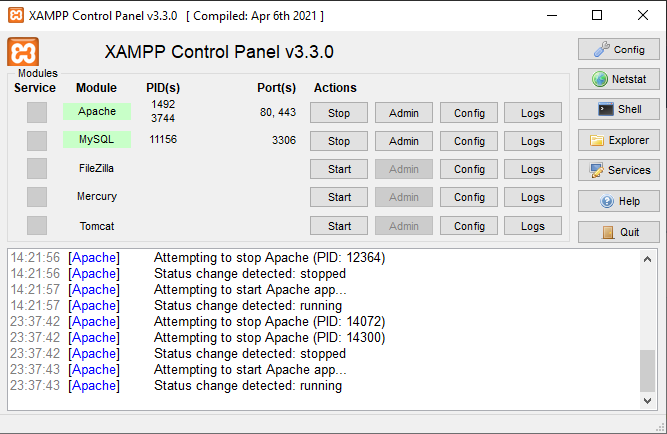View FileZilla Logs
667x434 pixels.
(533, 169)
